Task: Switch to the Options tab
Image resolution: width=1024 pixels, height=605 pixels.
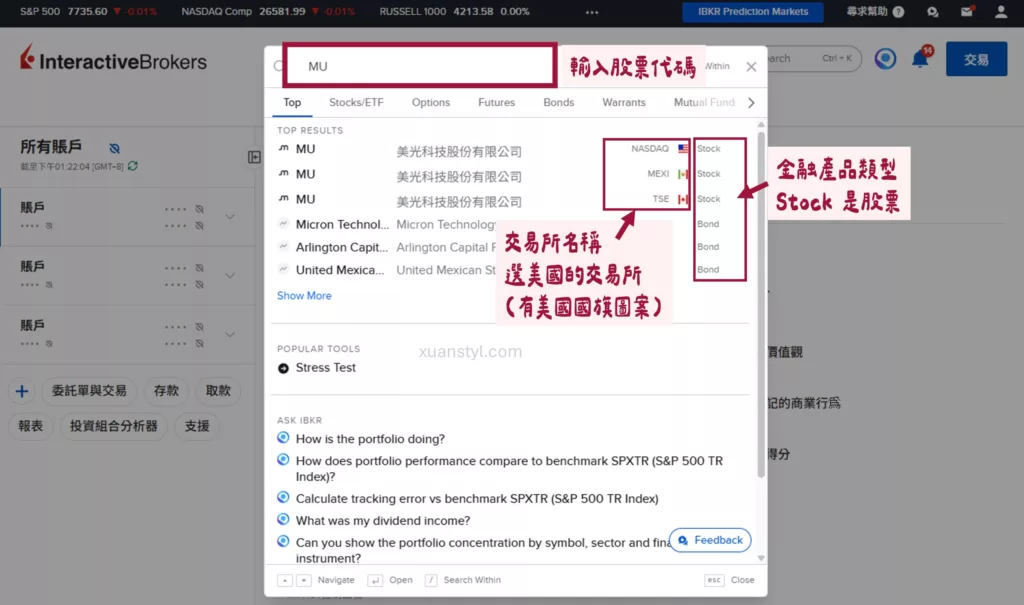Action: point(430,103)
